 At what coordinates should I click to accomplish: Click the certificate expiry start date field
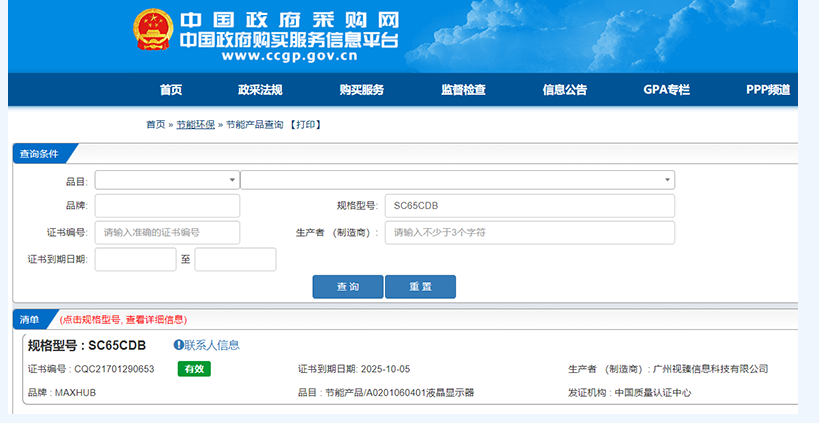[135, 260]
